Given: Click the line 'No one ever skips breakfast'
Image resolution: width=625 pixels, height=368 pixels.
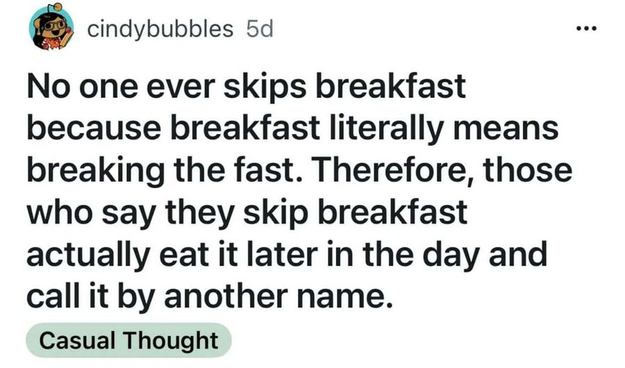Looking at the screenshot, I should coord(246,87).
